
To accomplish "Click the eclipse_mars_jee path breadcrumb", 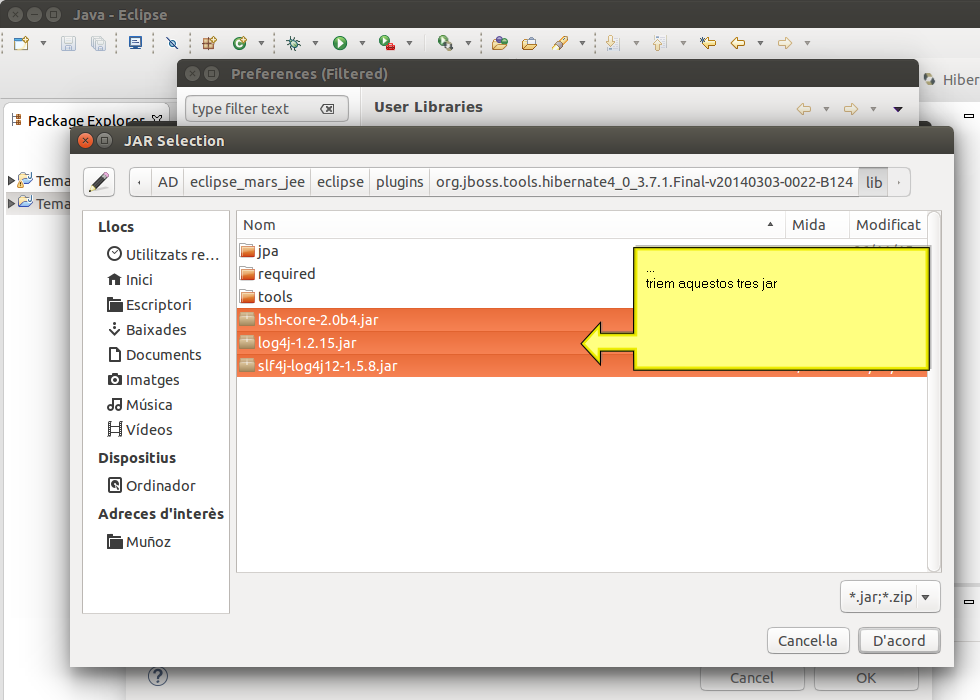I will [247, 182].
